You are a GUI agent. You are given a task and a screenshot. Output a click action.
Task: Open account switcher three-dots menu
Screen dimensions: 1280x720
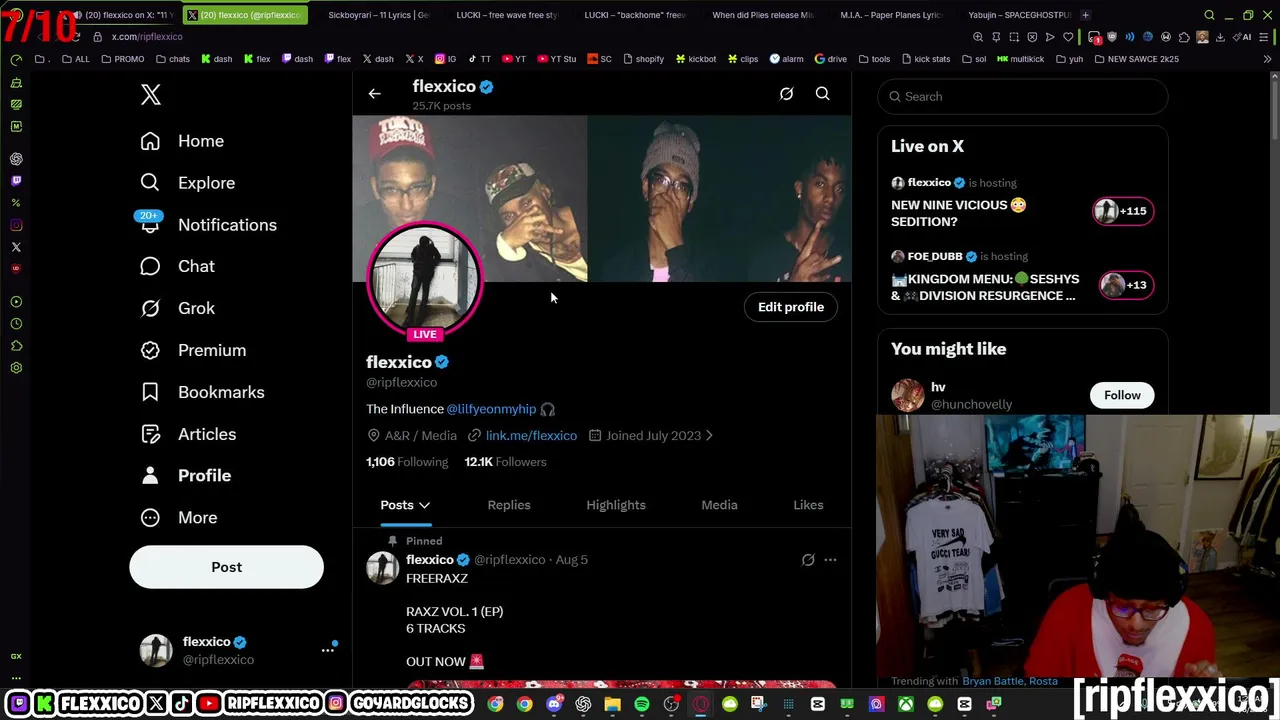[x=327, y=650]
